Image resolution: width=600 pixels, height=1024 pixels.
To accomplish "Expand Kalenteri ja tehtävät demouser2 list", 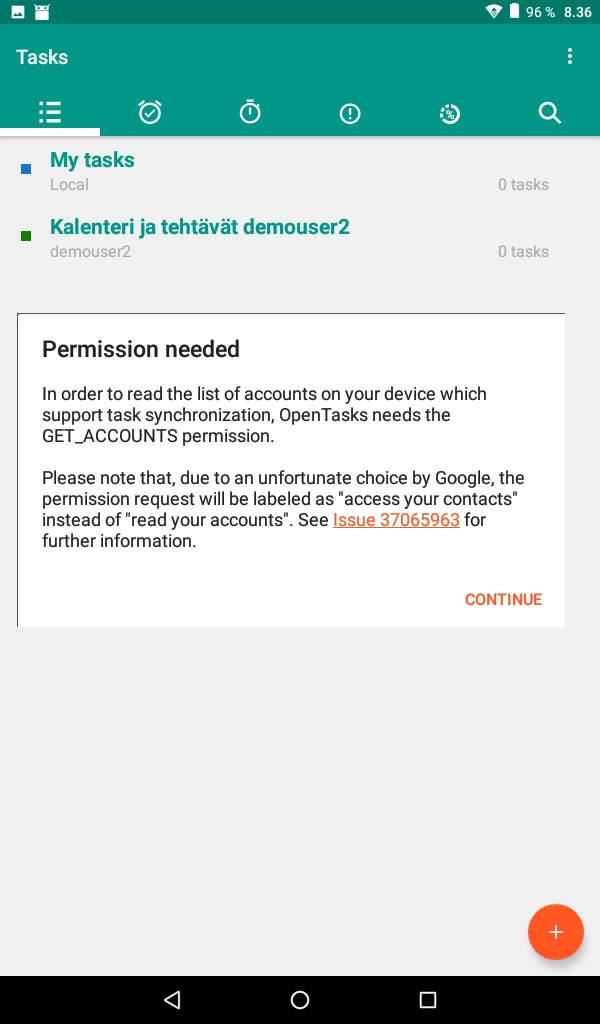I will tap(200, 227).
